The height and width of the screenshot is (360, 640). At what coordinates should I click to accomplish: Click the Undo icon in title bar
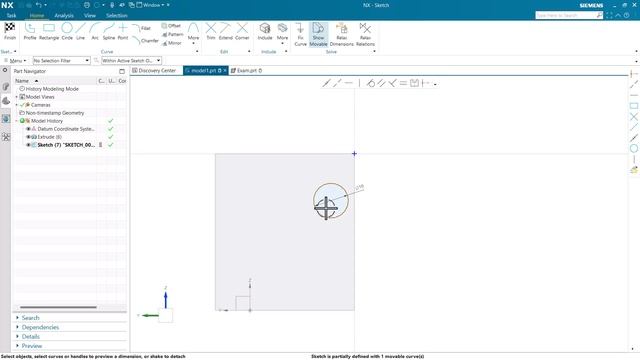click(38, 5)
